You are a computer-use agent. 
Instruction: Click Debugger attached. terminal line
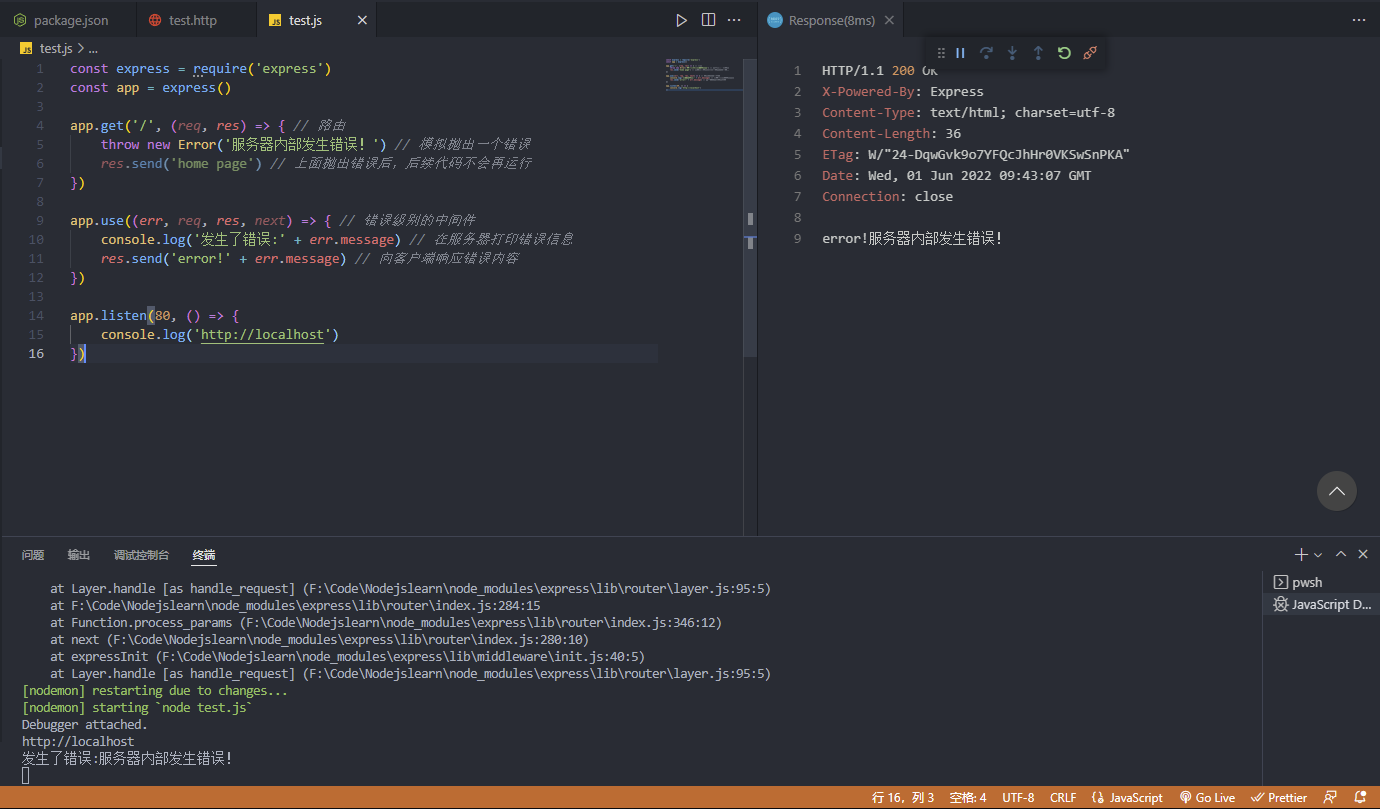[x=85, y=724]
